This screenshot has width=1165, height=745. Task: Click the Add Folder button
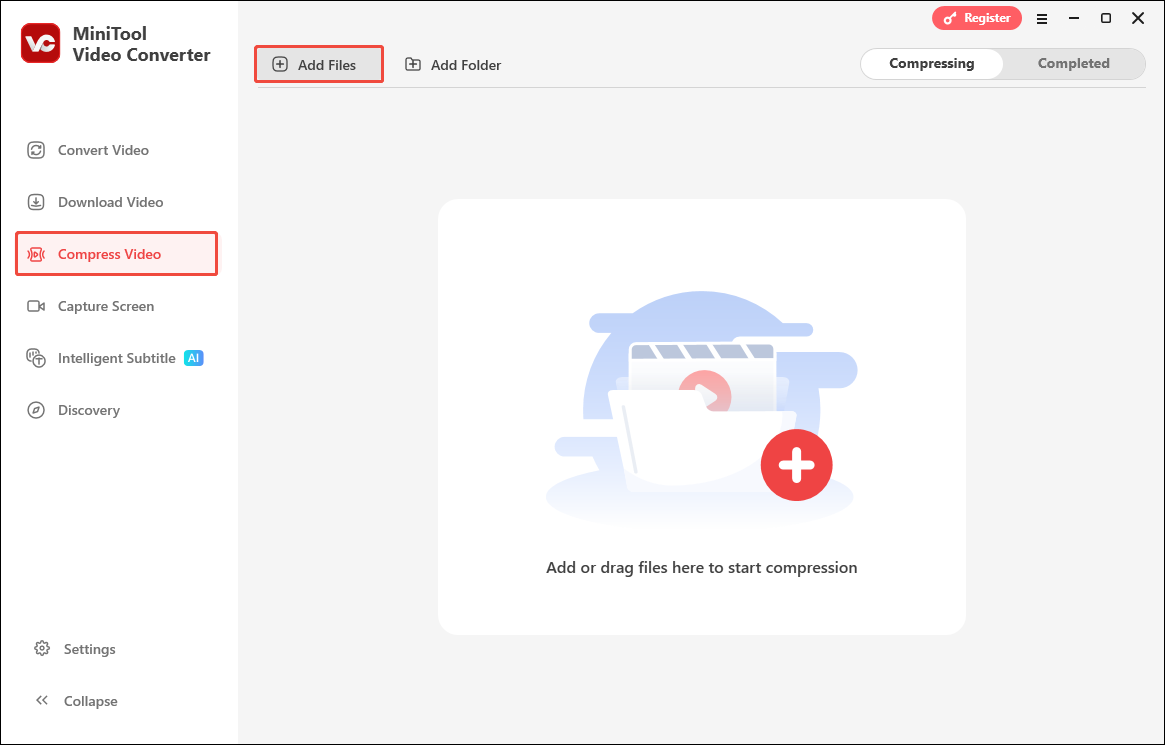click(452, 64)
